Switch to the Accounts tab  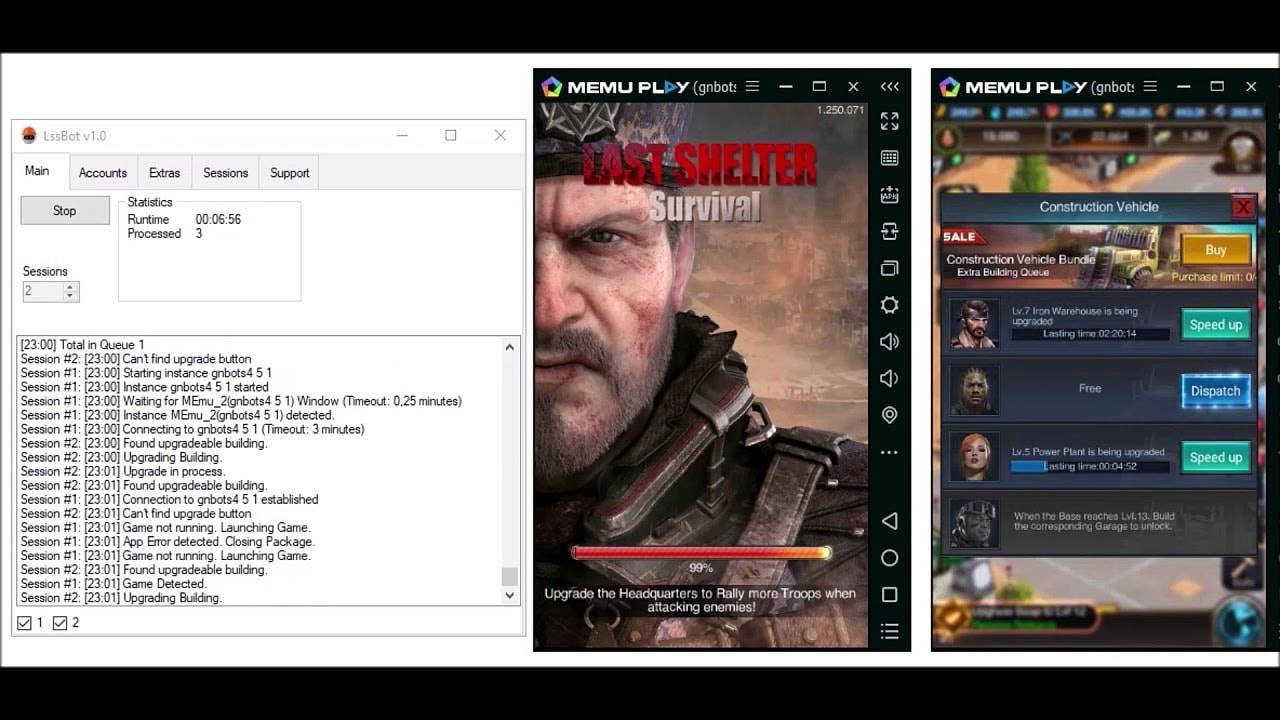(x=103, y=173)
